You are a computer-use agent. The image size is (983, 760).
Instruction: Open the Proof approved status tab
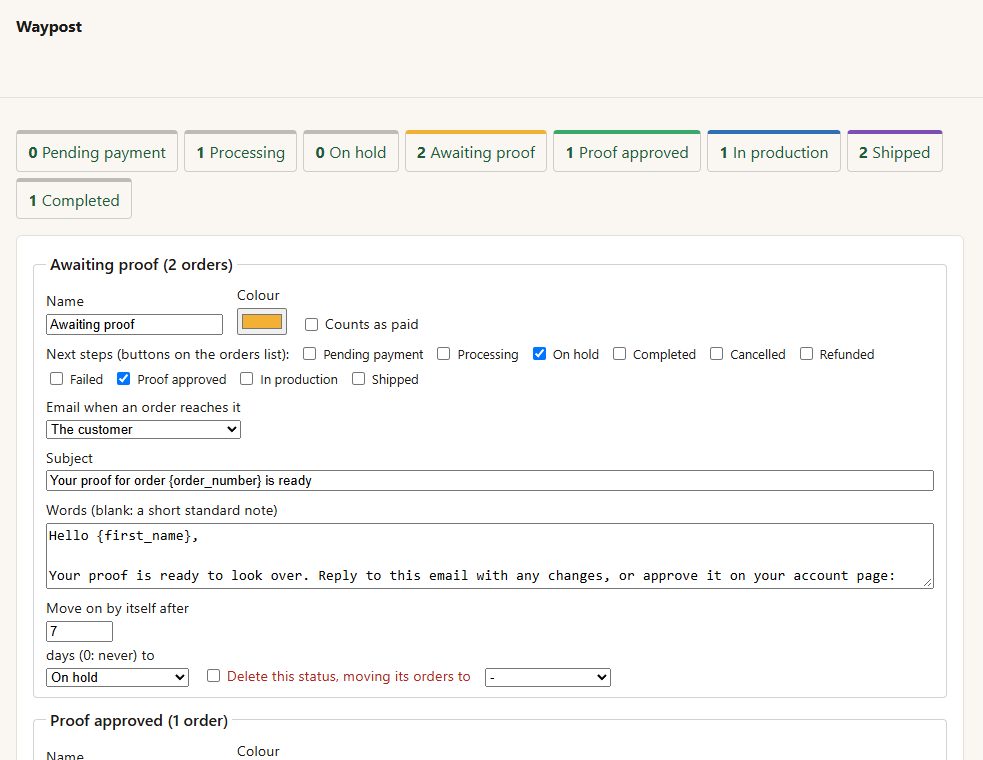click(627, 151)
